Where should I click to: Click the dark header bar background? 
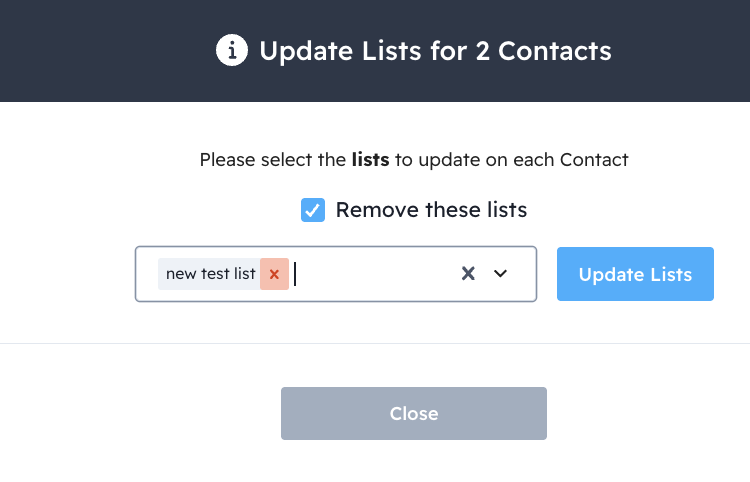coord(100,50)
